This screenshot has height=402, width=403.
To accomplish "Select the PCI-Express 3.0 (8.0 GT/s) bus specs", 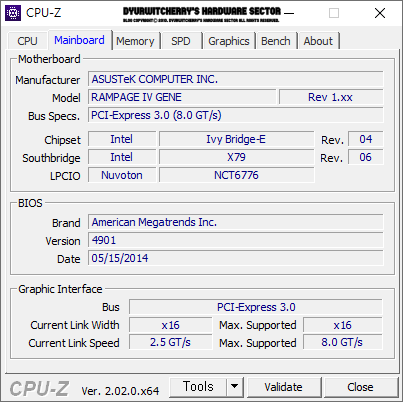I will (236, 115).
